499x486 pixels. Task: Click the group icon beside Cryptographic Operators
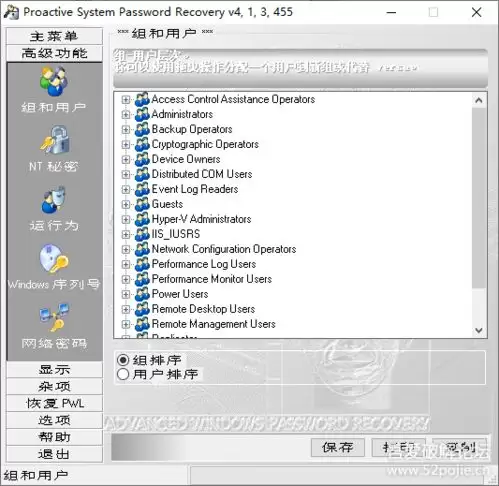tap(142, 144)
